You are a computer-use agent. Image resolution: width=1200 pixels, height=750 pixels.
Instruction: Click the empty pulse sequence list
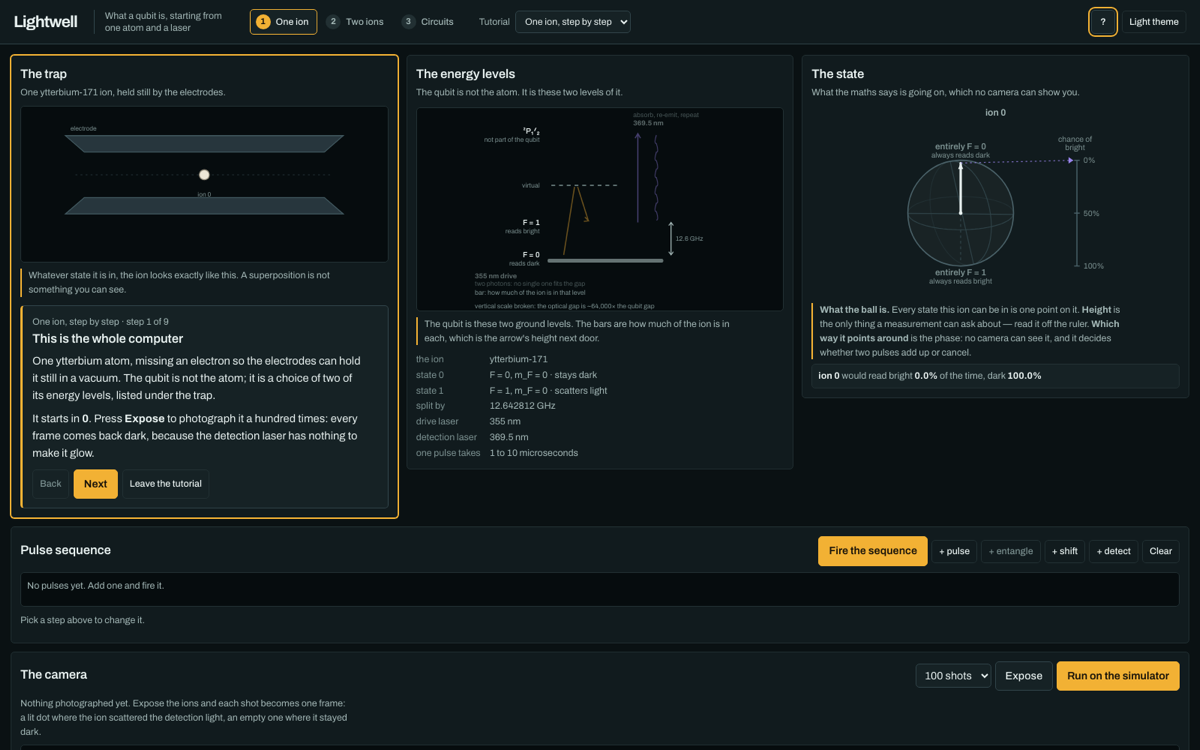[600, 589]
